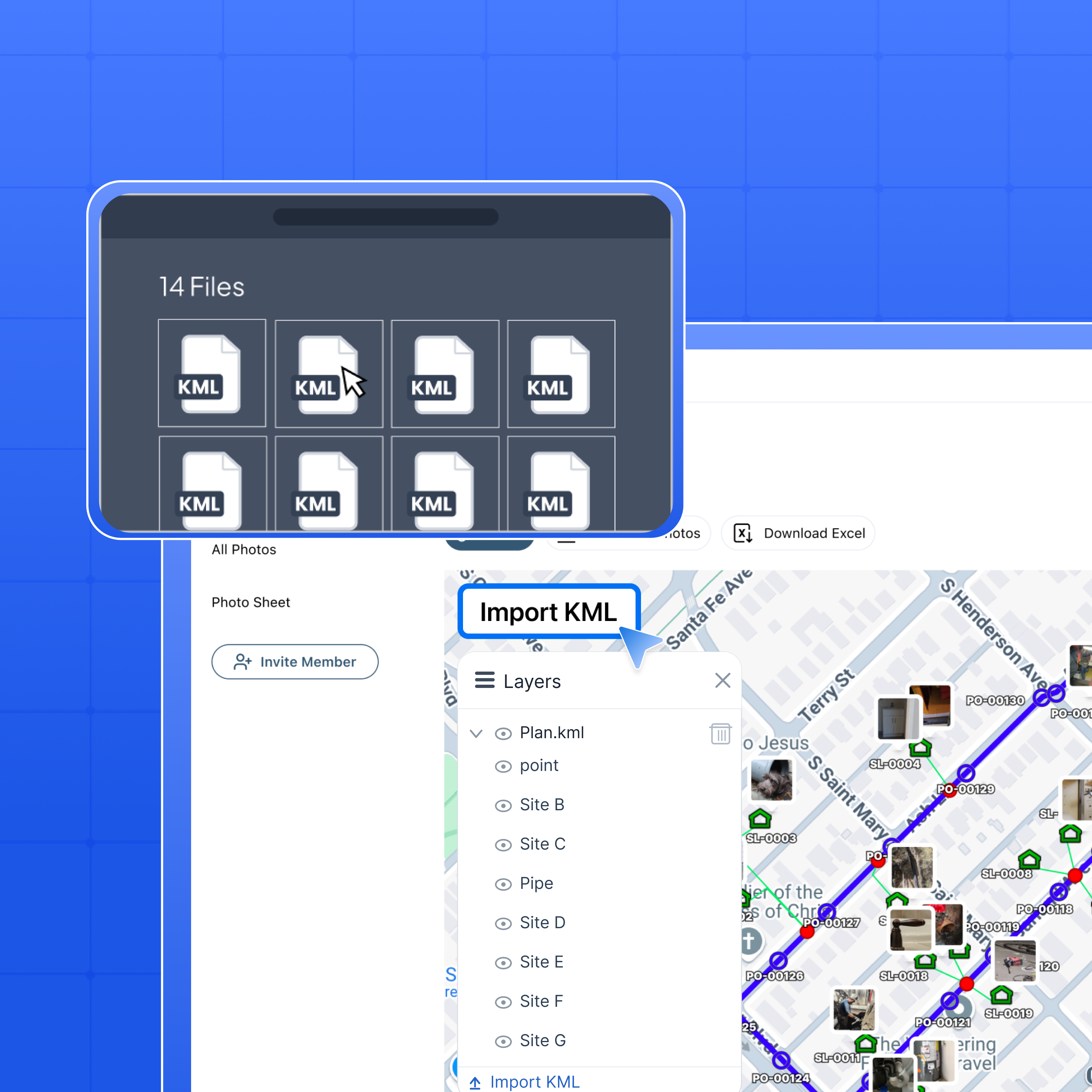Click the SL-0003 house marker
The width and height of the screenshot is (1092, 1092).
click(x=760, y=818)
